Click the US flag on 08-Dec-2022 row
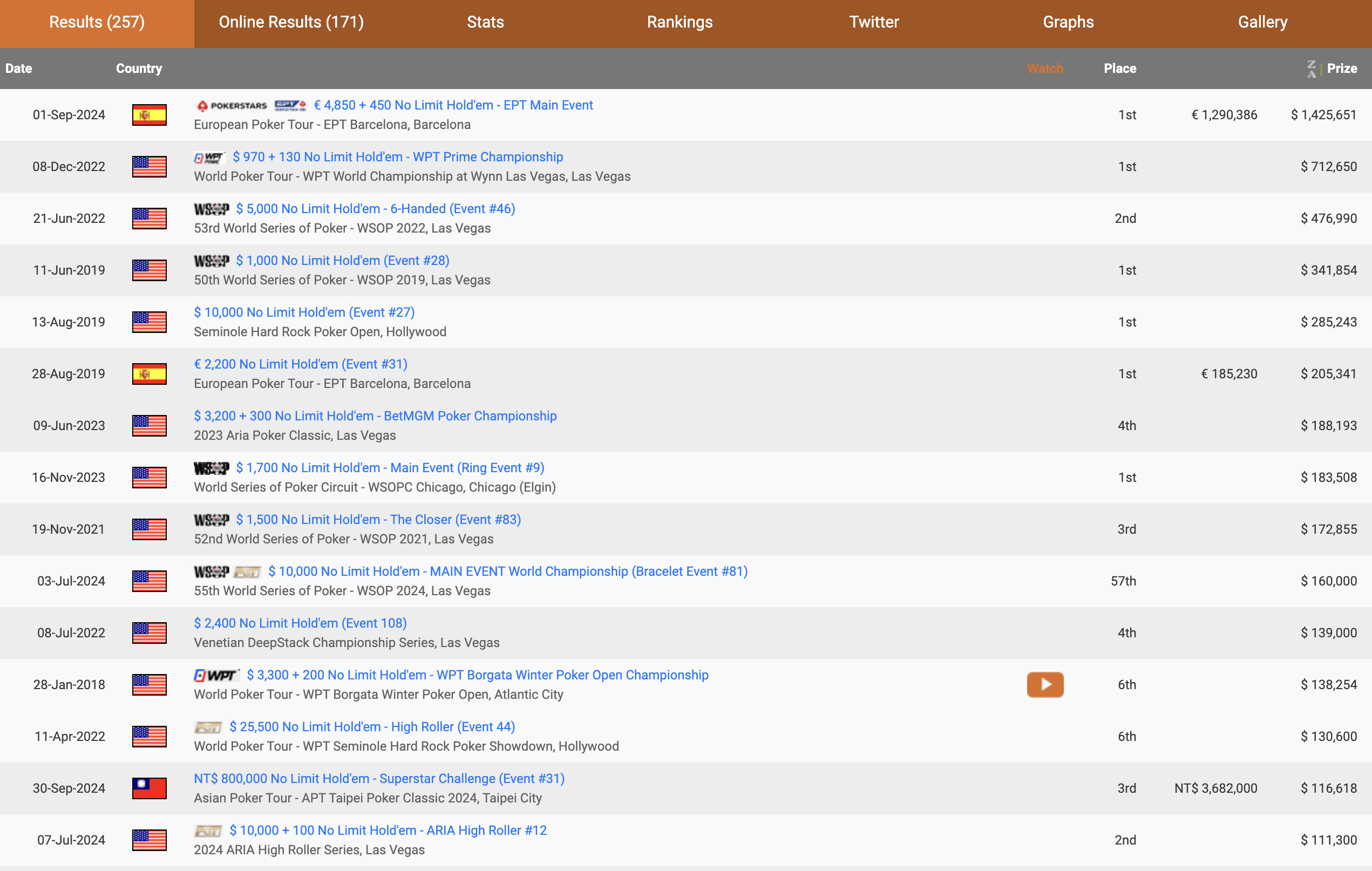Screen dimensions: 1372x871 point(150,167)
